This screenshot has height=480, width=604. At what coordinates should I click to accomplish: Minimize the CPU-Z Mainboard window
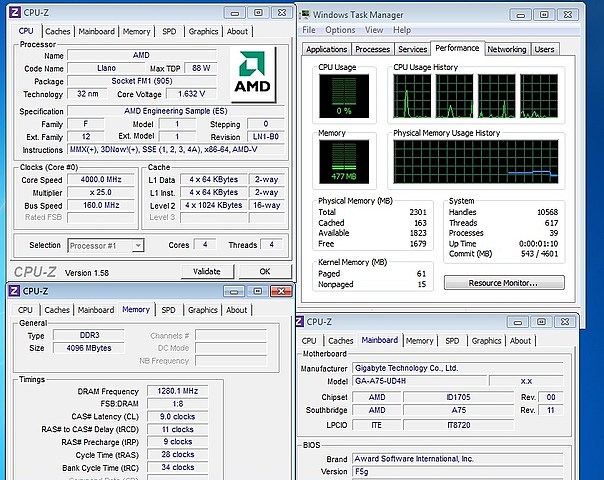tap(518, 322)
